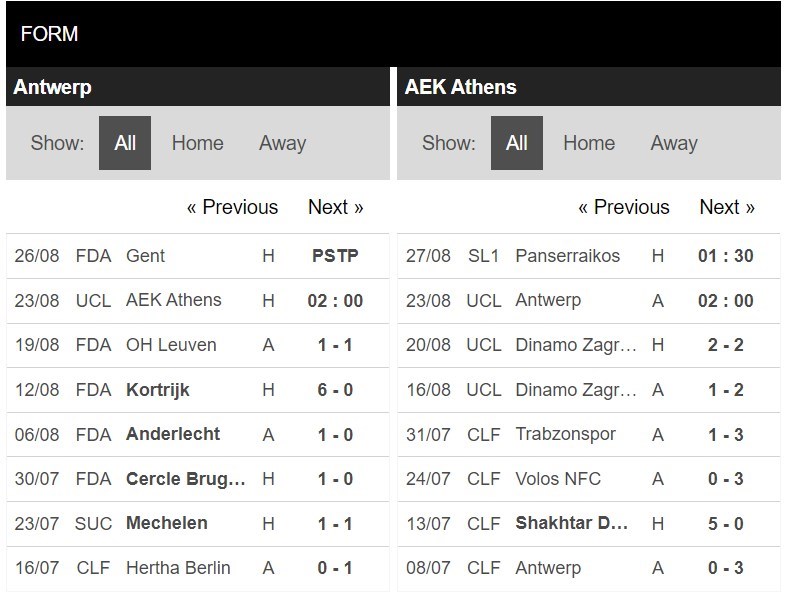Select Volos NFC match on 24/07
This screenshot has width=791, height=603.
(x=589, y=479)
